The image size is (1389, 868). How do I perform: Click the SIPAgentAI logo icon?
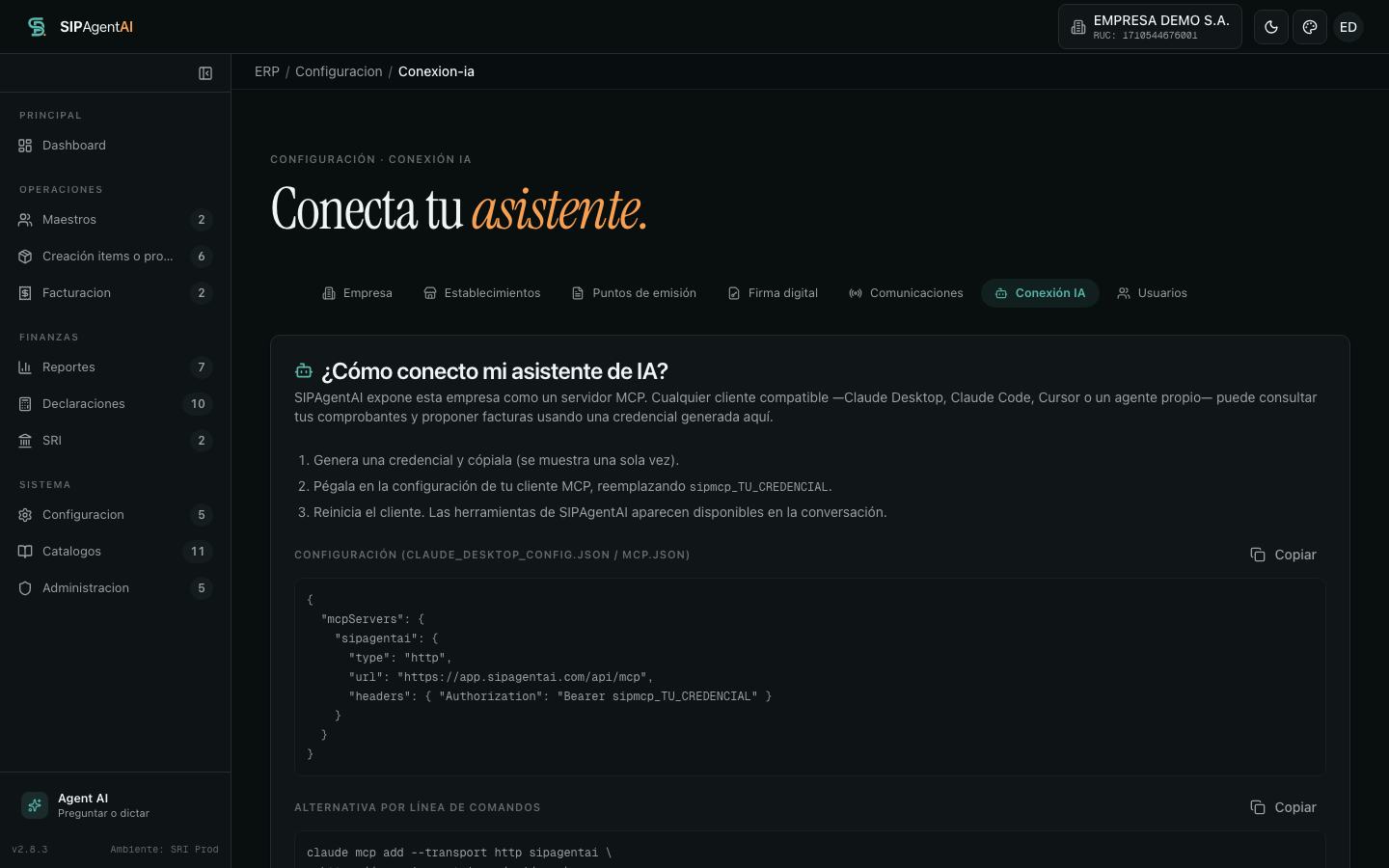pyautogui.click(x=37, y=27)
